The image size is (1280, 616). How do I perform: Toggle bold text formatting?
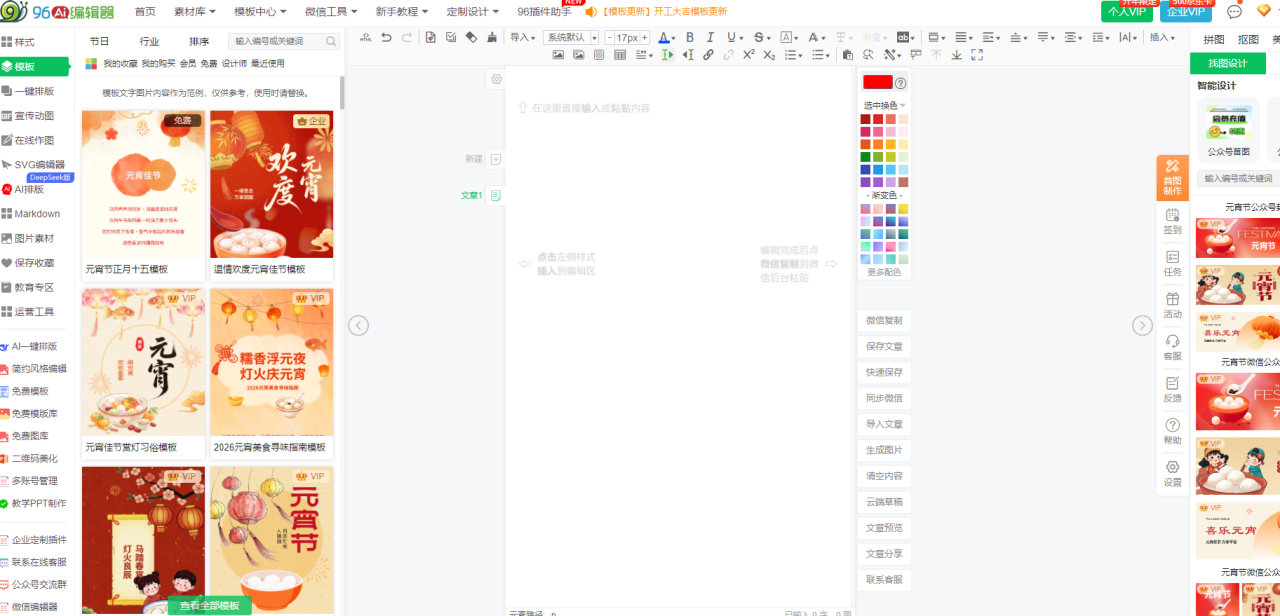(x=689, y=38)
